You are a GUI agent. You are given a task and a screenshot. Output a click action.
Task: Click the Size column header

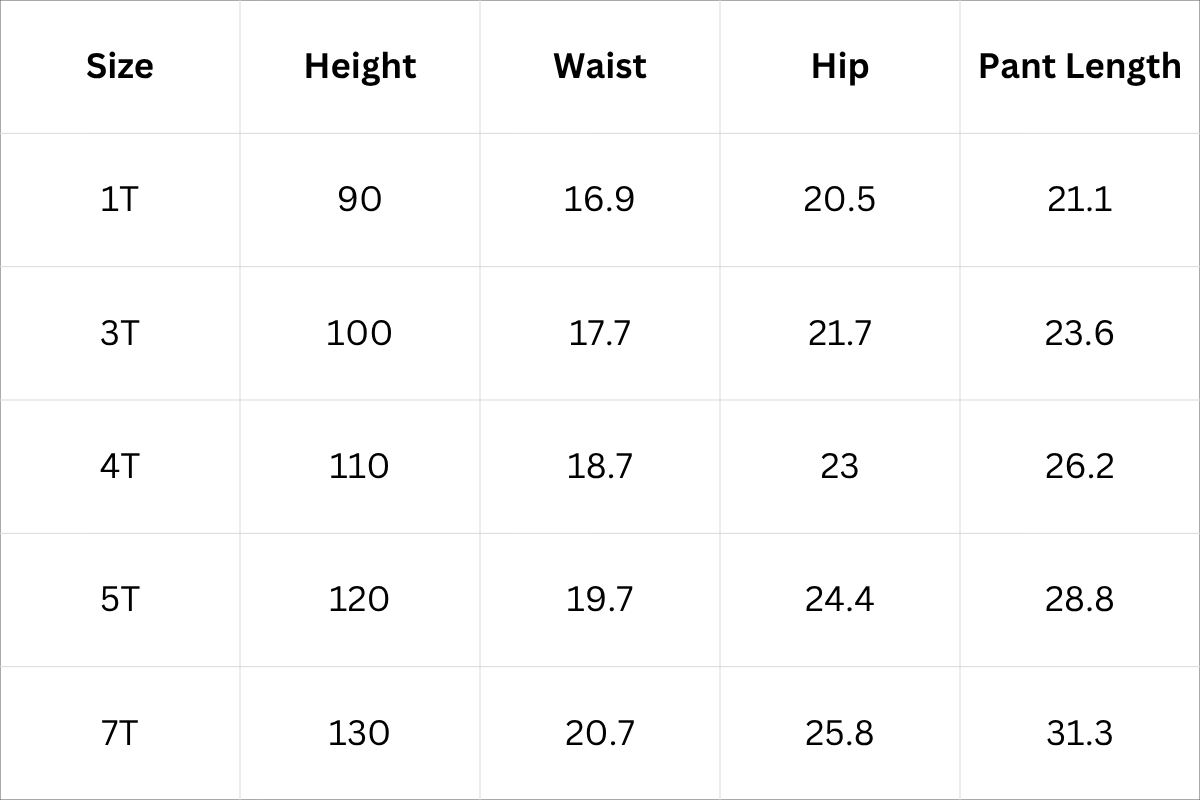point(120,66)
